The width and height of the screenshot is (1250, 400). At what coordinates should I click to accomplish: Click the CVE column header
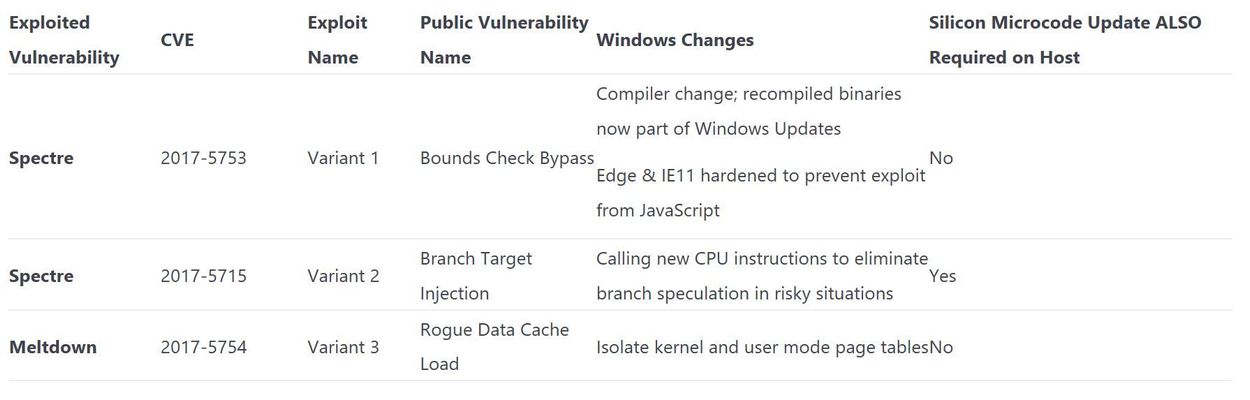(177, 40)
